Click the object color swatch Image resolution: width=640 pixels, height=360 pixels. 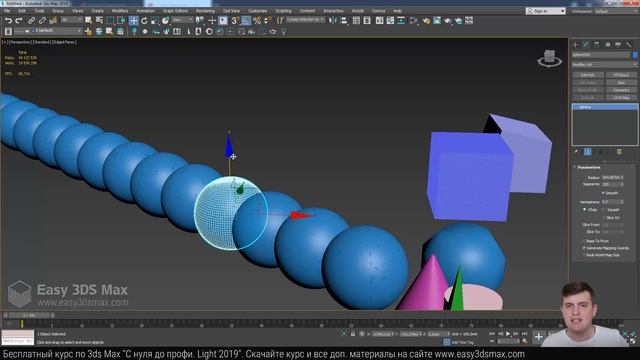tap(635, 55)
